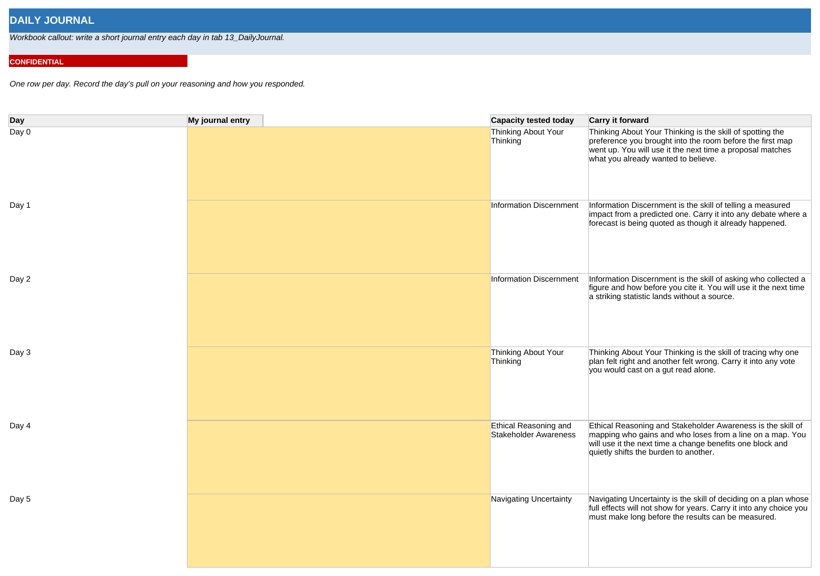
Task: Click the Day 5 row label
Action: point(20,499)
